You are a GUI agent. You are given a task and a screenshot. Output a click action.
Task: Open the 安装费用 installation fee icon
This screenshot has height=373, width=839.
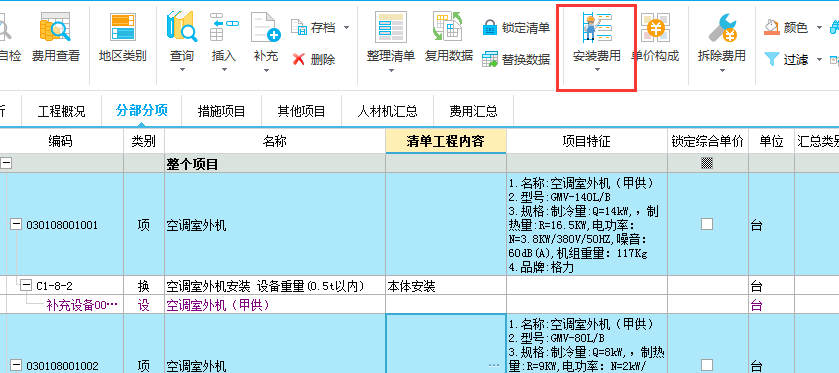[597, 27]
